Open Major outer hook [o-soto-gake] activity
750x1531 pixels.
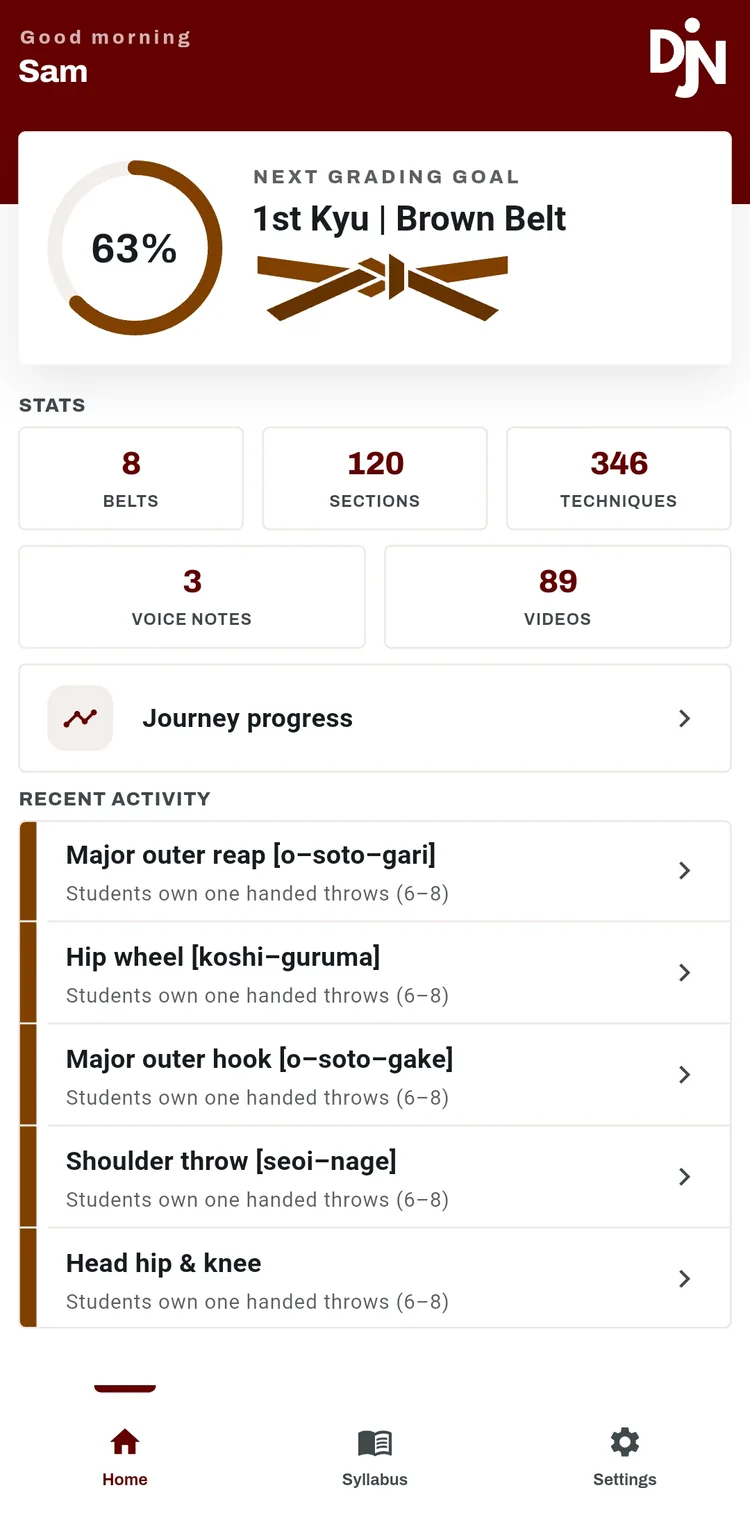(x=375, y=1075)
